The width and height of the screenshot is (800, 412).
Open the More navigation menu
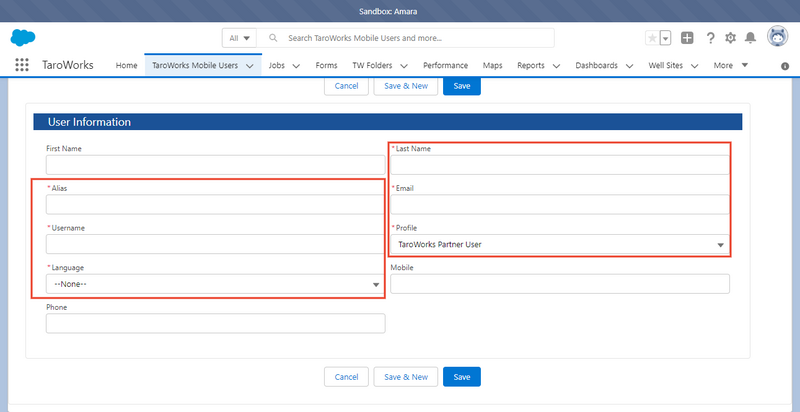[730, 65]
